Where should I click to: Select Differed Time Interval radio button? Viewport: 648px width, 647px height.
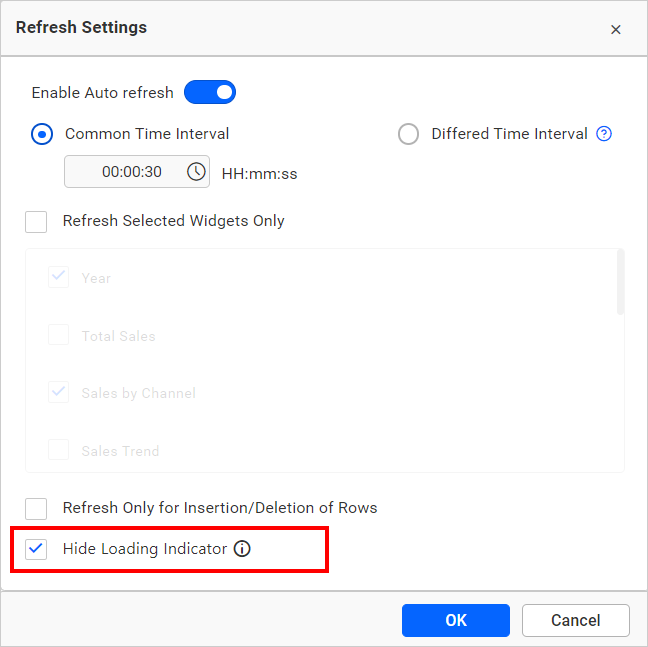coord(408,134)
